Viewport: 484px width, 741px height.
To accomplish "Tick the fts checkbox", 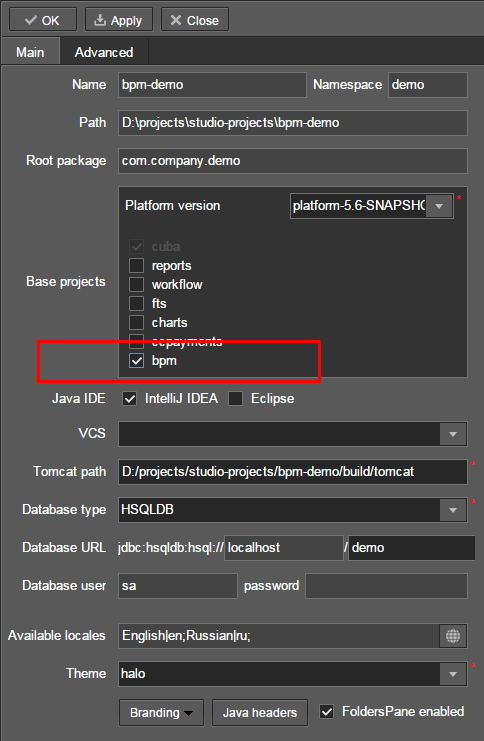I will [137, 303].
